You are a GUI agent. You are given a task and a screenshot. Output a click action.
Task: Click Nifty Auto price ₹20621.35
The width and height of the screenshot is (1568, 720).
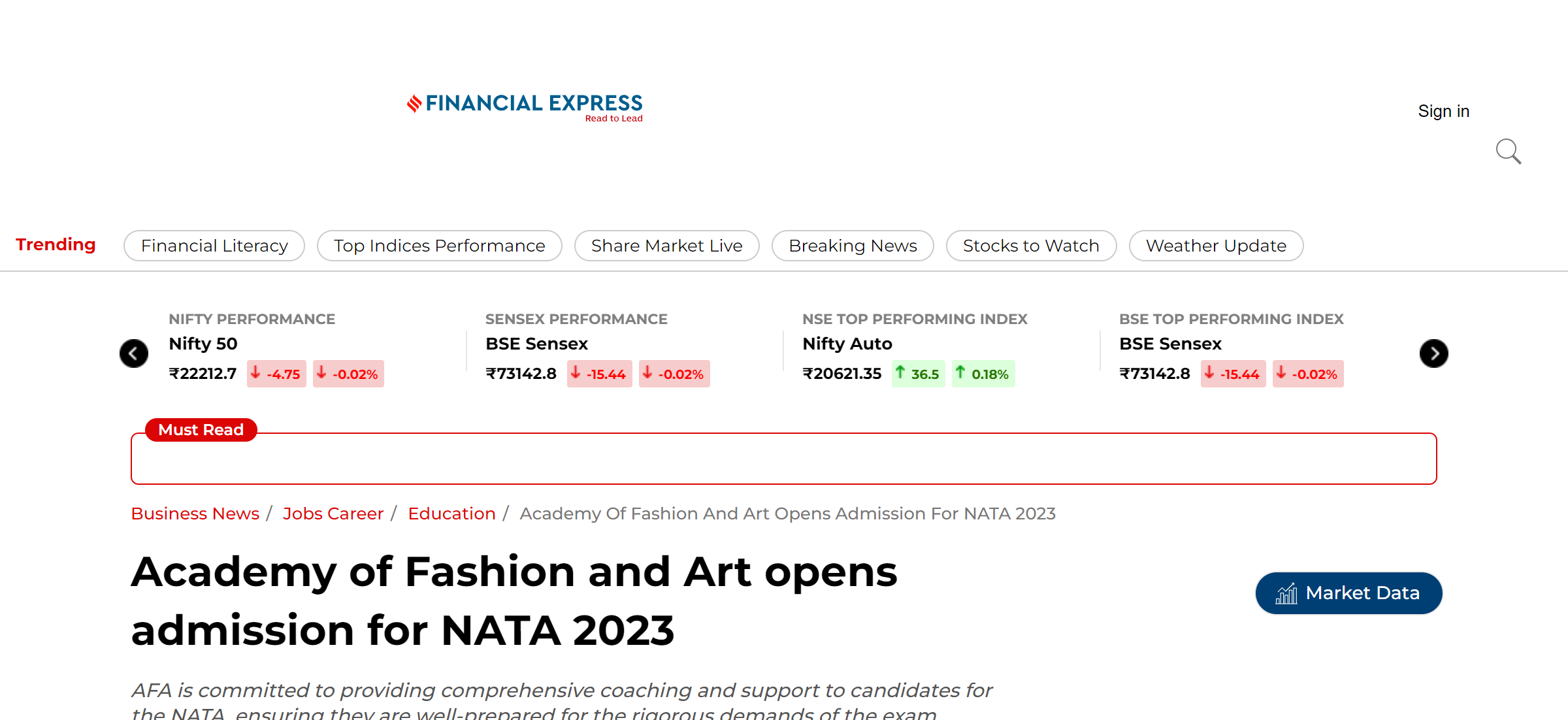[x=842, y=374]
